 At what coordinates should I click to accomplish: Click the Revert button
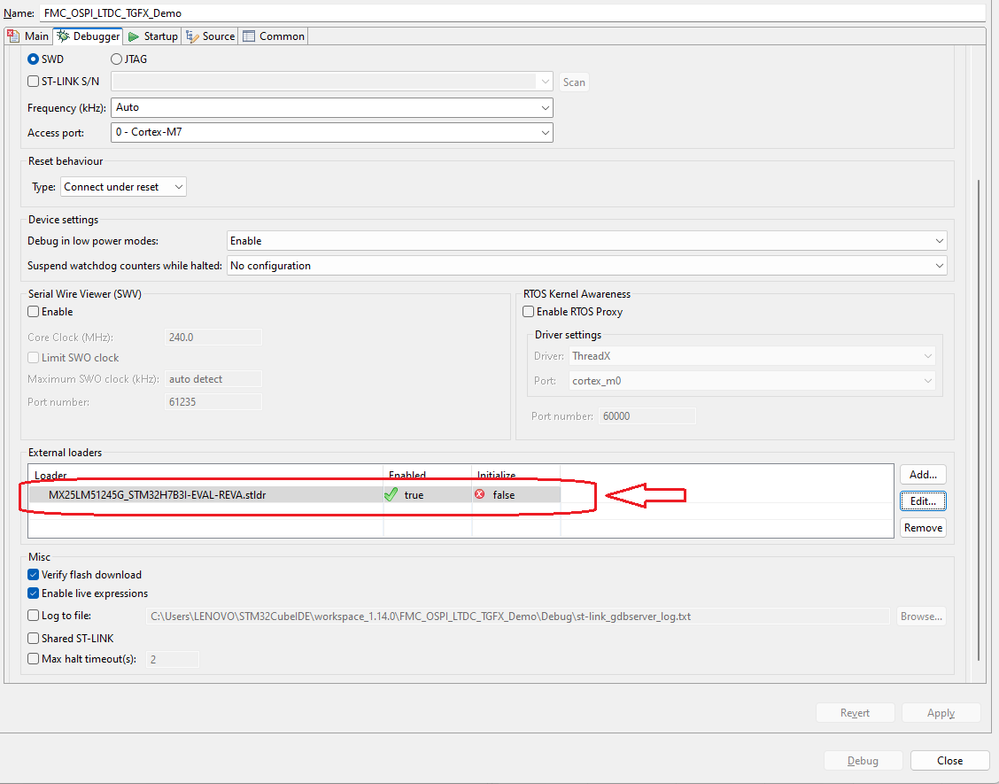coord(855,713)
